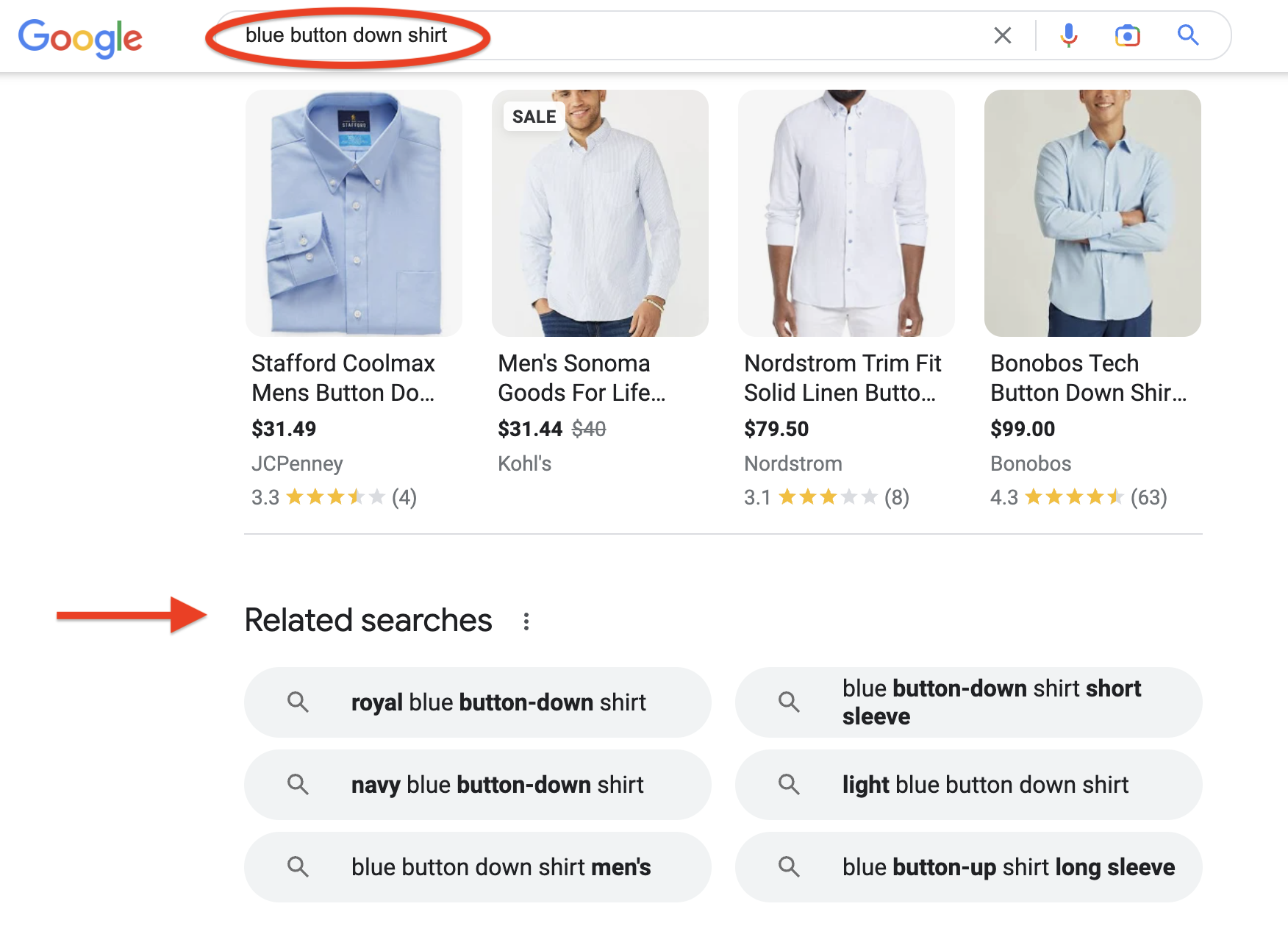Viewport: 1288px width, 937px height.
Task: Click magnifier icon beside short sleeve suggestion
Action: [x=789, y=702]
